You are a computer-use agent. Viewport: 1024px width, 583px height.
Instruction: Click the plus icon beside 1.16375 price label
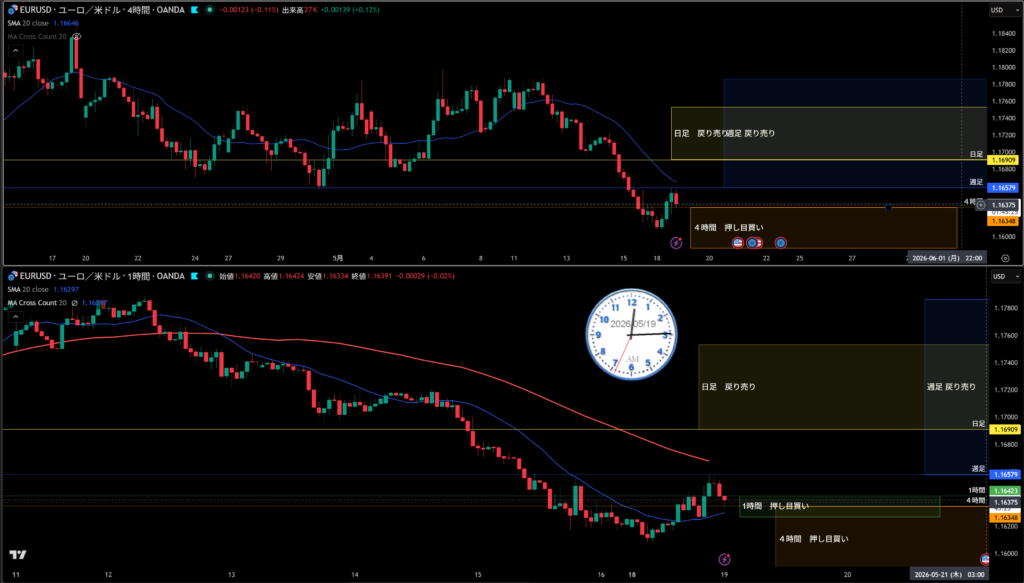(980, 205)
